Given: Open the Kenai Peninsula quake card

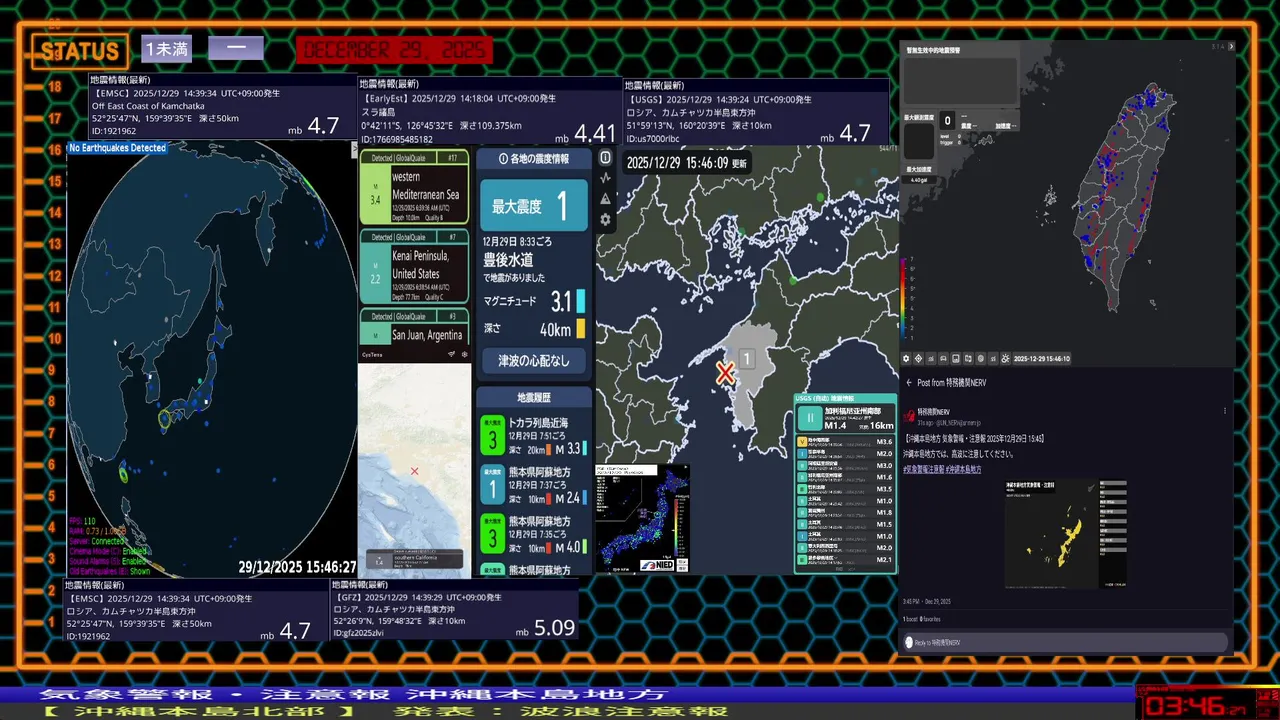Looking at the screenshot, I should 414,266.
